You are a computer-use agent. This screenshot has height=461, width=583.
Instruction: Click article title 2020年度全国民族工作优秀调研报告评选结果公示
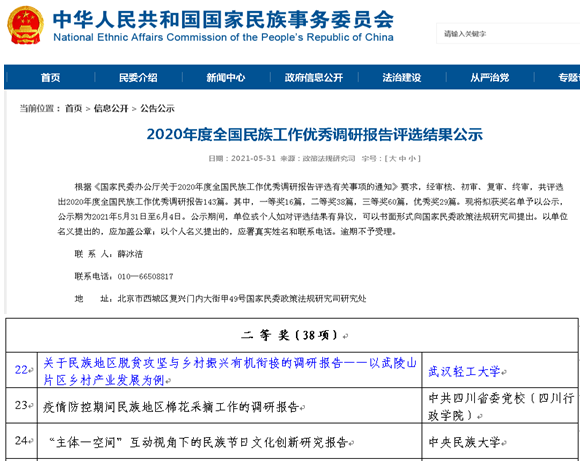pyautogui.click(x=315, y=135)
